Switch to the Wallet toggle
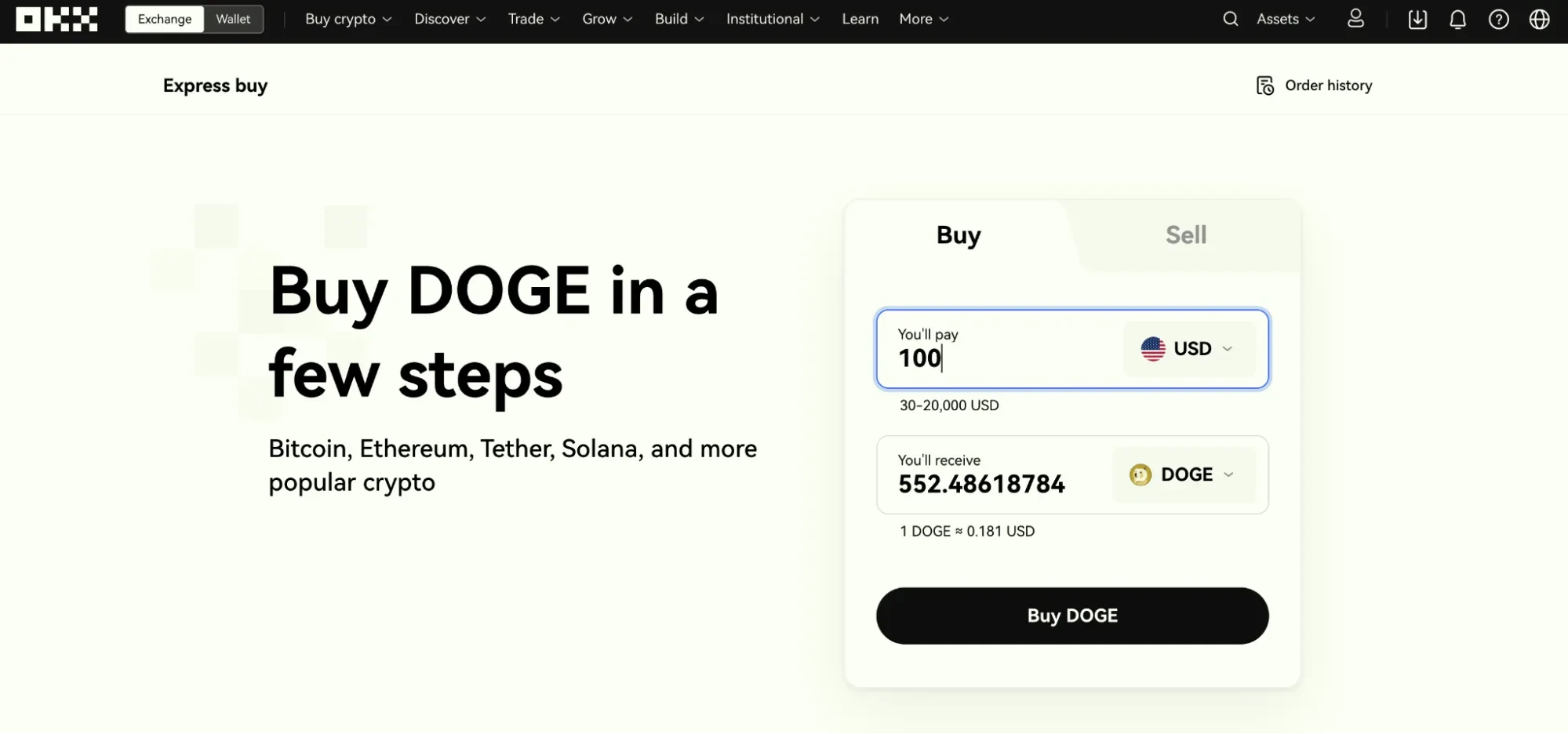The width and height of the screenshot is (1568, 734). tap(233, 19)
